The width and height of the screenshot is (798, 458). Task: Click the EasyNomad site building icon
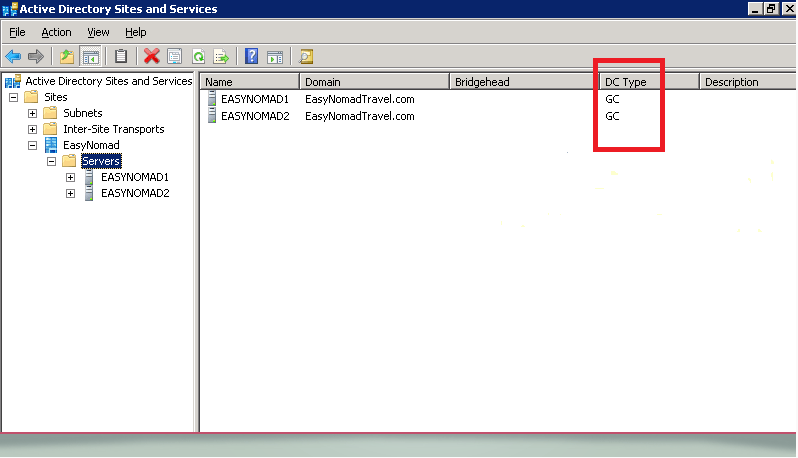[51, 145]
